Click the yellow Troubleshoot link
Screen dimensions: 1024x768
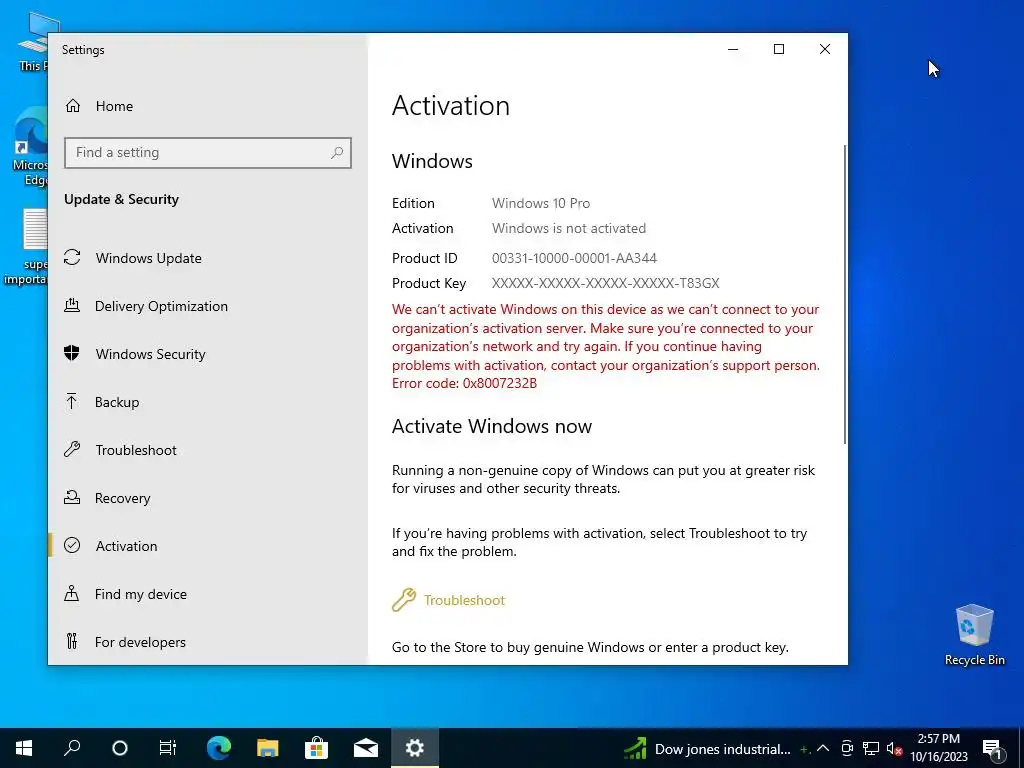click(464, 600)
